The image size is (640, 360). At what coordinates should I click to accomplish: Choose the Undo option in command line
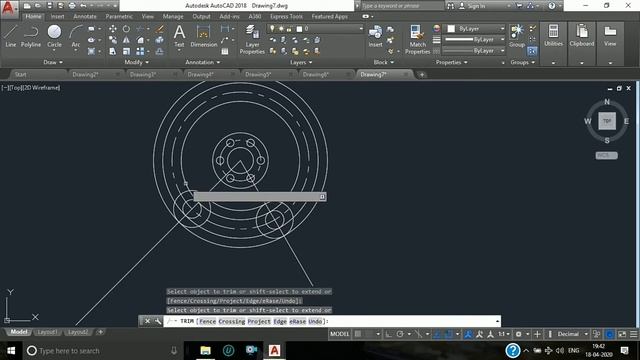coord(315,322)
